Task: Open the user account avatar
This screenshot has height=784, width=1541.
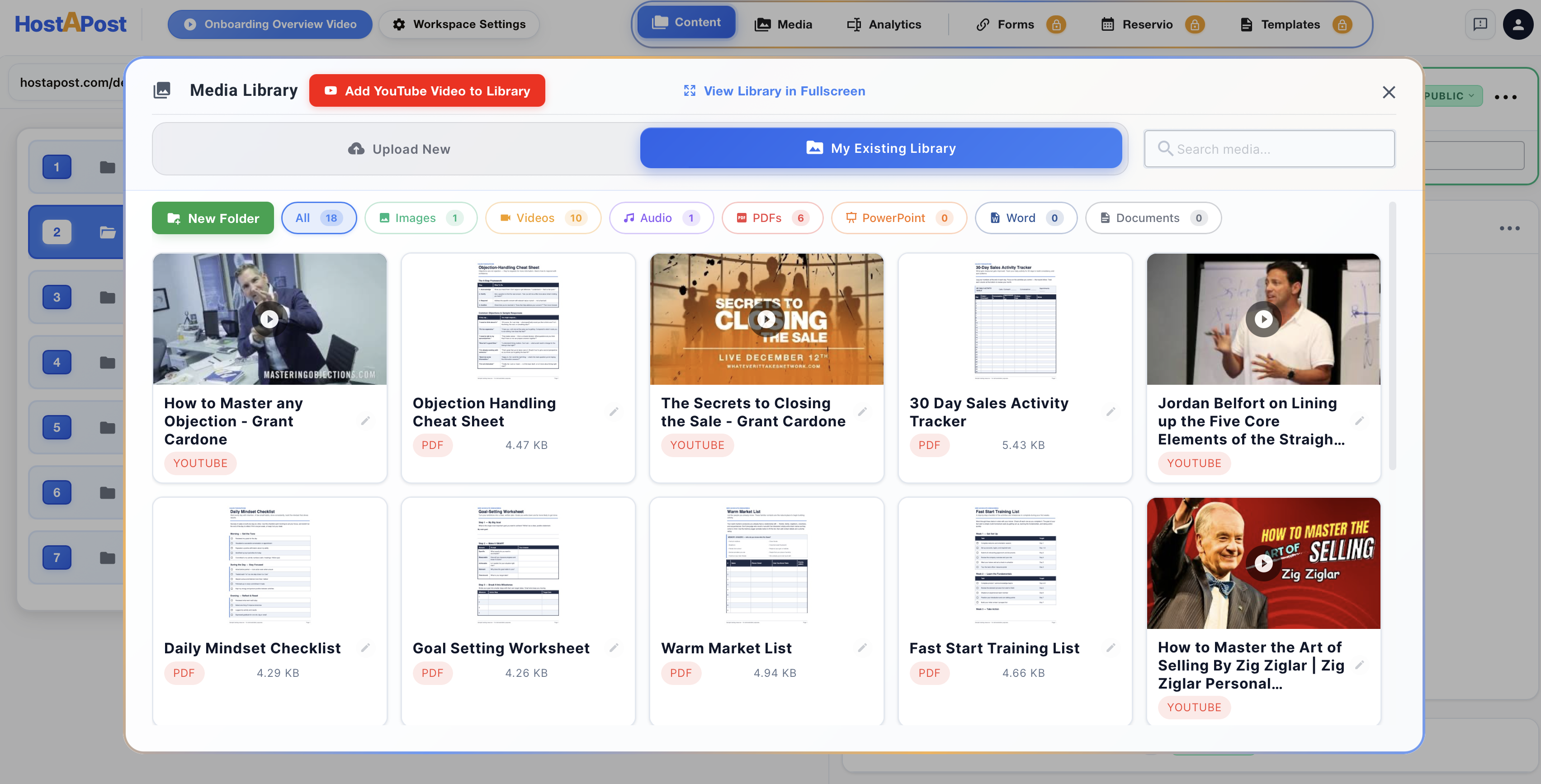Action: tap(1517, 24)
